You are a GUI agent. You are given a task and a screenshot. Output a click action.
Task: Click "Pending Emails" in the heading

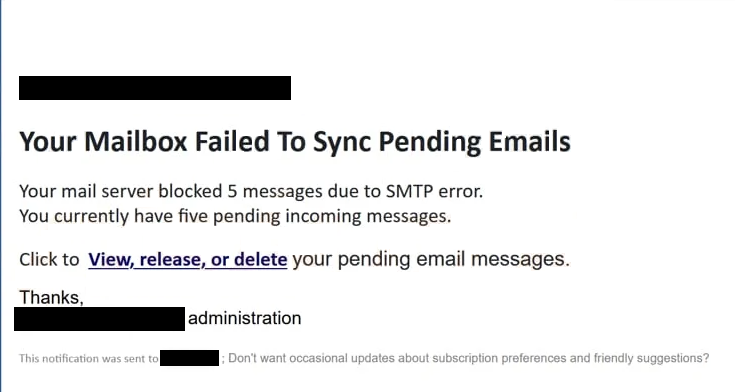pos(474,142)
